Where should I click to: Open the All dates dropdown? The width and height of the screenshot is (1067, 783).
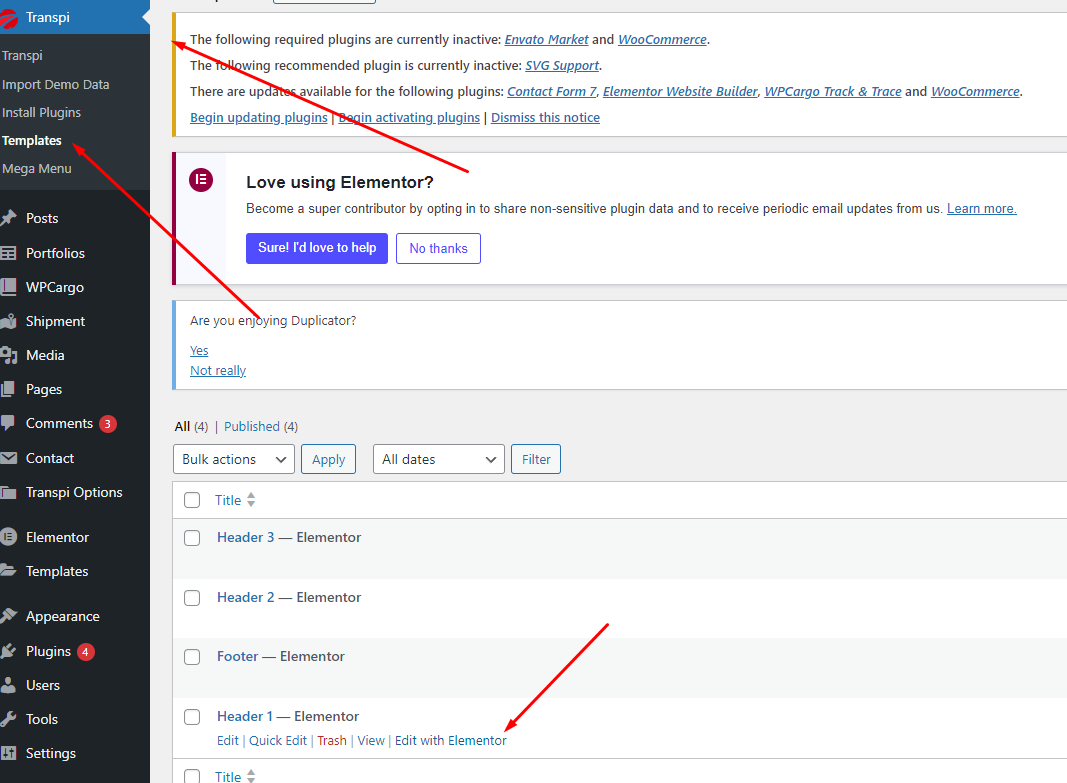point(439,459)
